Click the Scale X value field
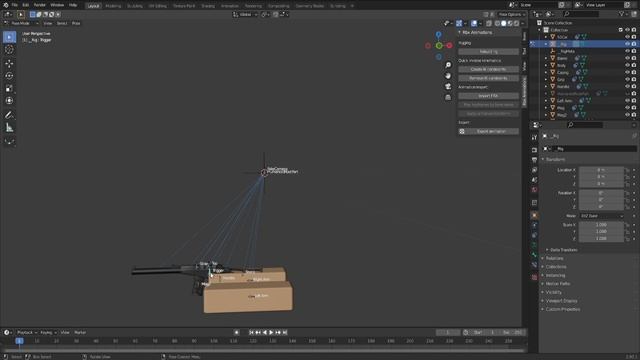 pyautogui.click(x=601, y=225)
